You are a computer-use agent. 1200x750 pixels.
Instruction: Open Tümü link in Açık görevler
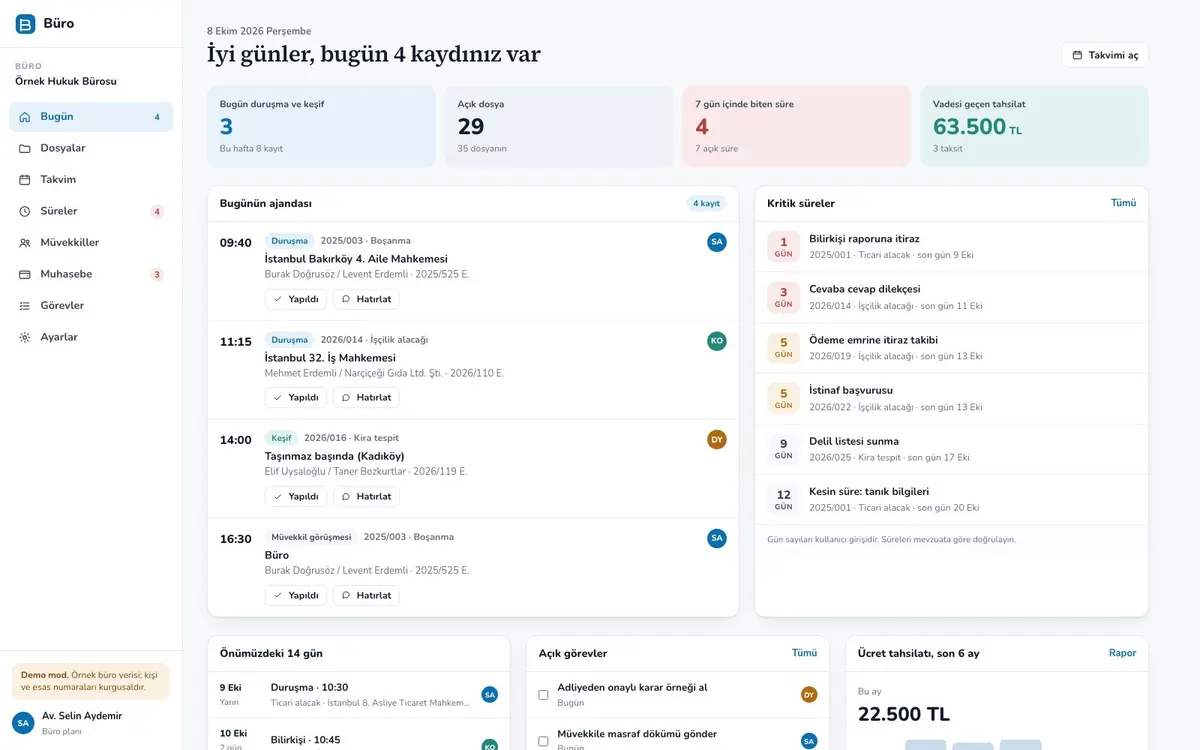pyautogui.click(x=804, y=653)
